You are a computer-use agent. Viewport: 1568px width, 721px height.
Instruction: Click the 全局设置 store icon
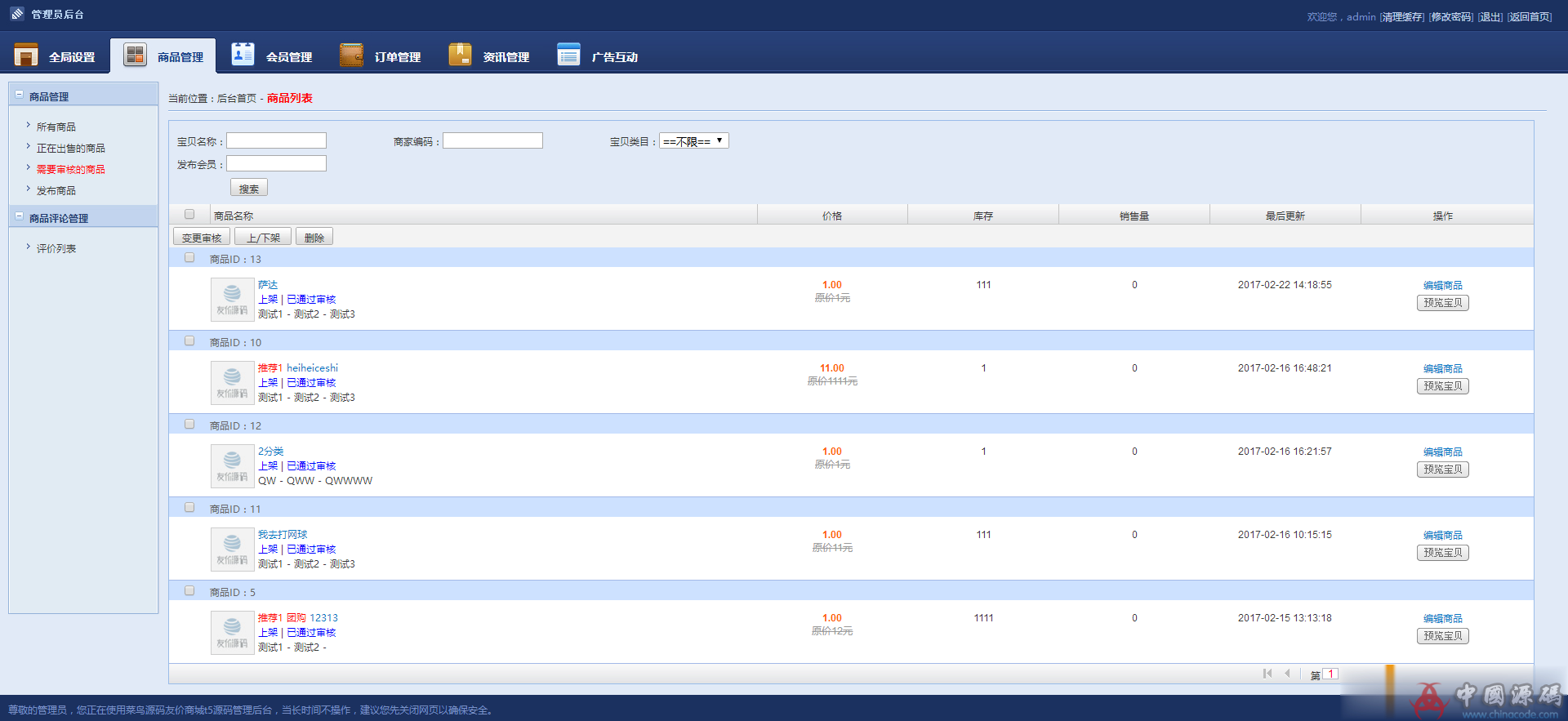[26, 56]
